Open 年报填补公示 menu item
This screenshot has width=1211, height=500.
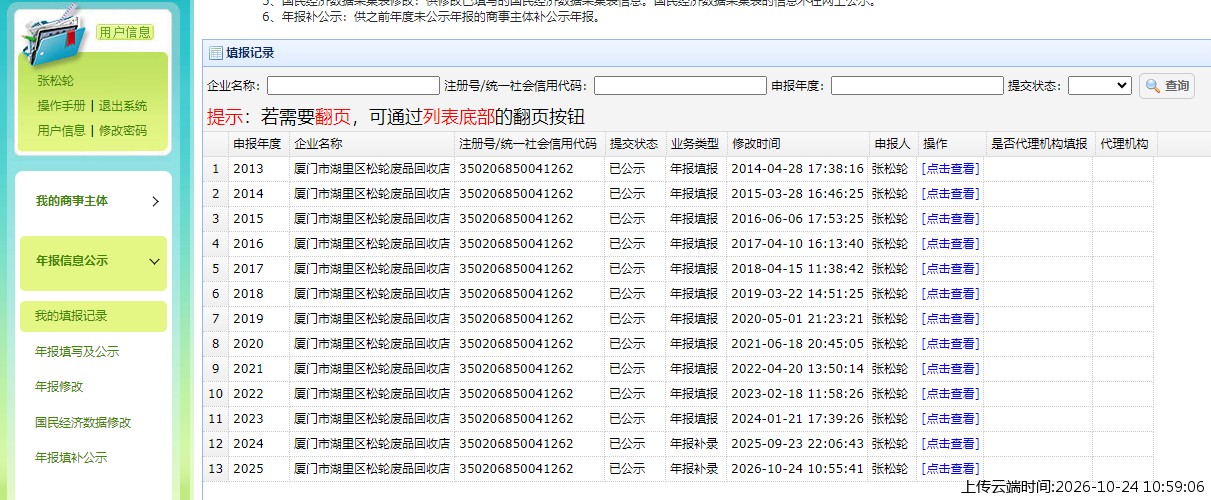click(71, 458)
